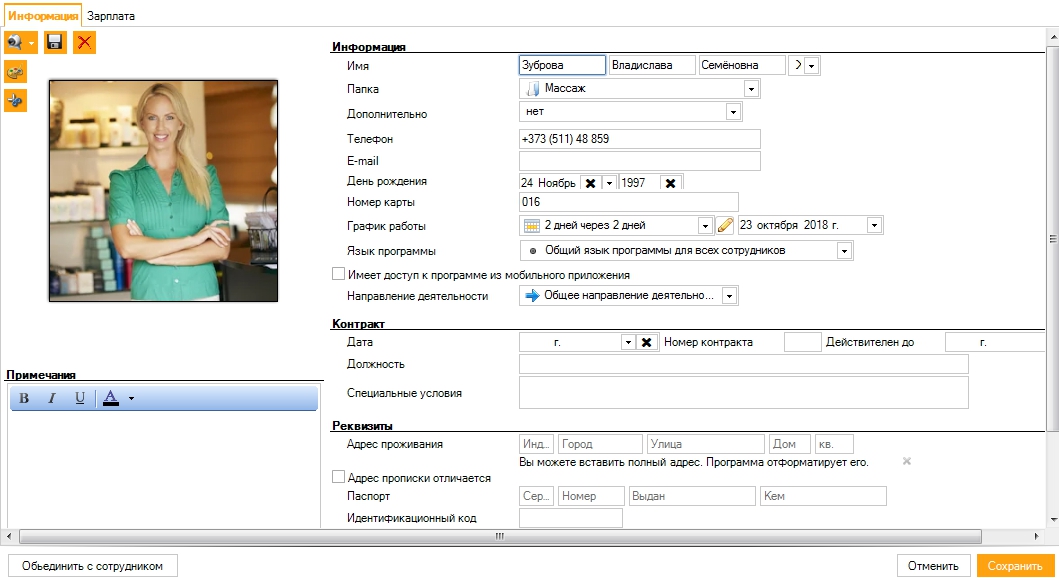Image resolution: width=1059 pixels, height=578 pixels.
Task: Expand the program language dropdown
Action: click(x=844, y=250)
